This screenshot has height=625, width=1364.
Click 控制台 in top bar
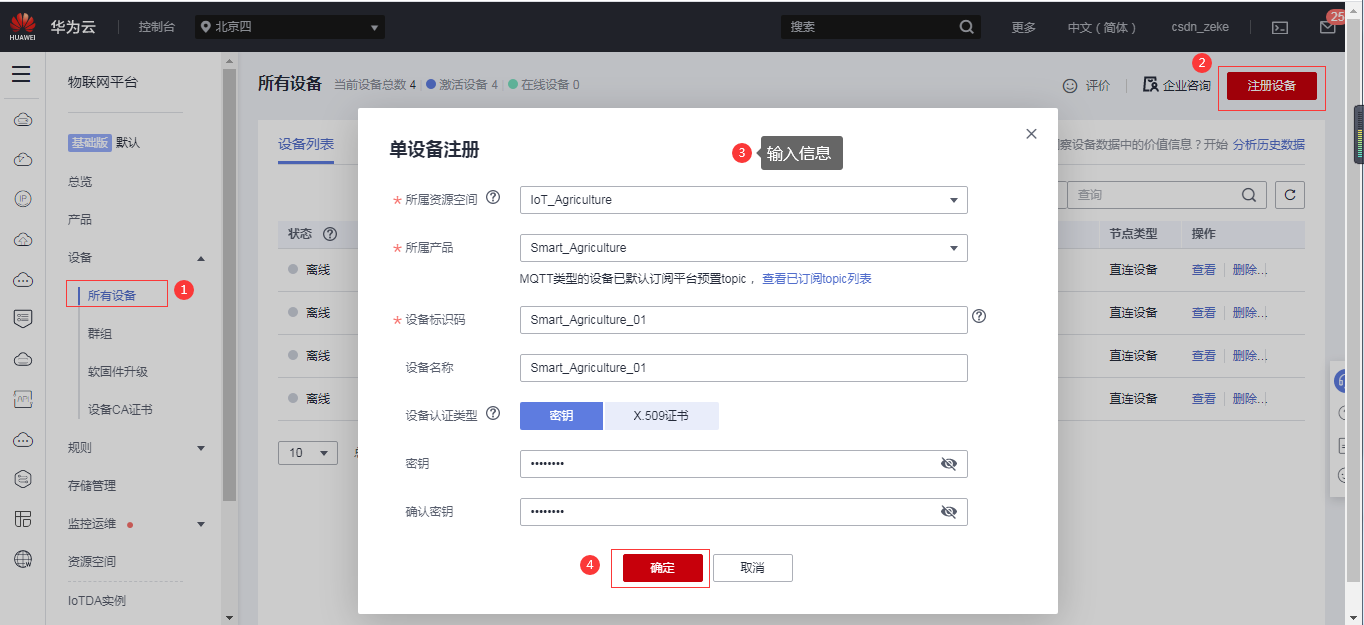[x=158, y=27]
